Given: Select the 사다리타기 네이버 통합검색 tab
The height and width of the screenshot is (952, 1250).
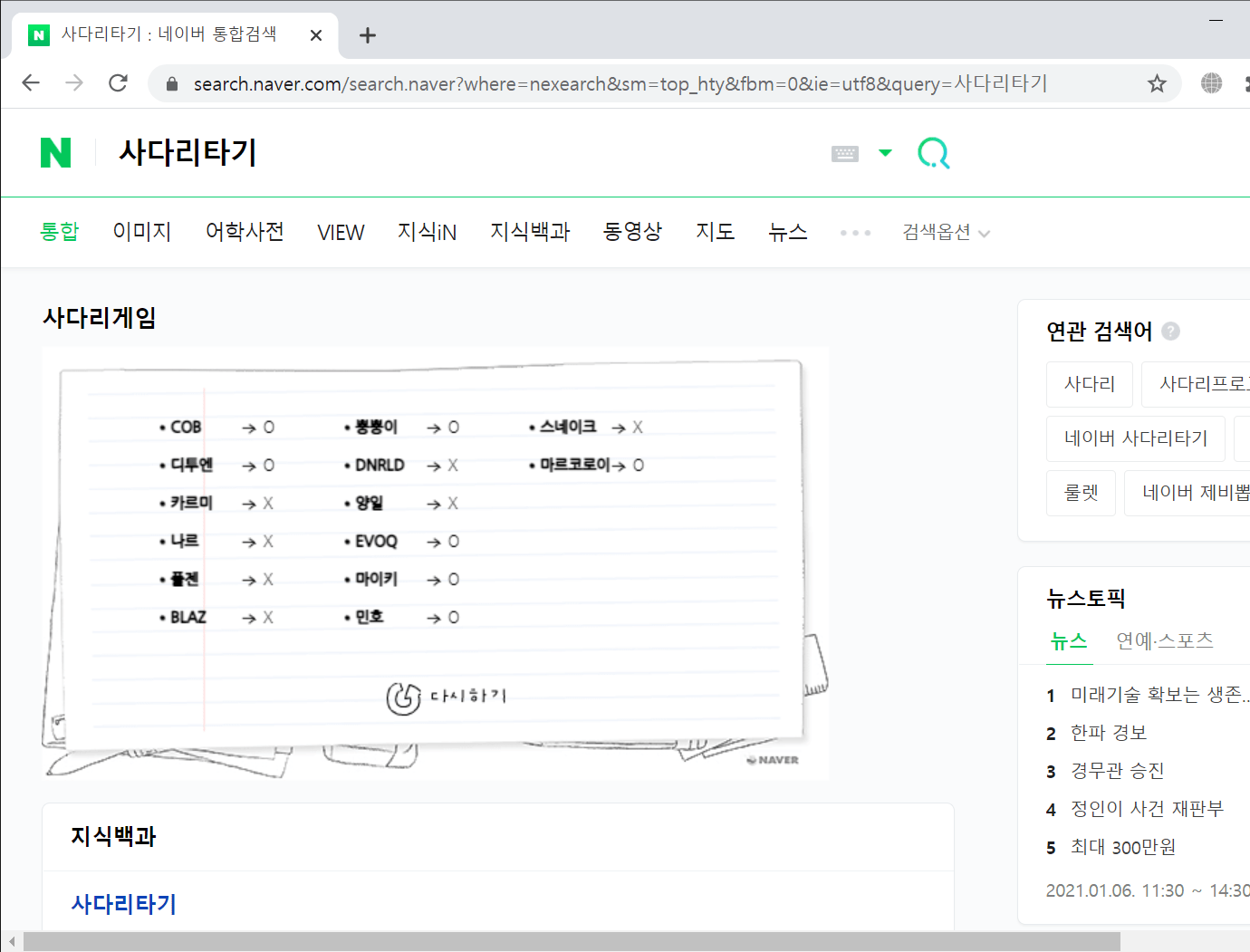Looking at the screenshot, I should tap(175, 35).
